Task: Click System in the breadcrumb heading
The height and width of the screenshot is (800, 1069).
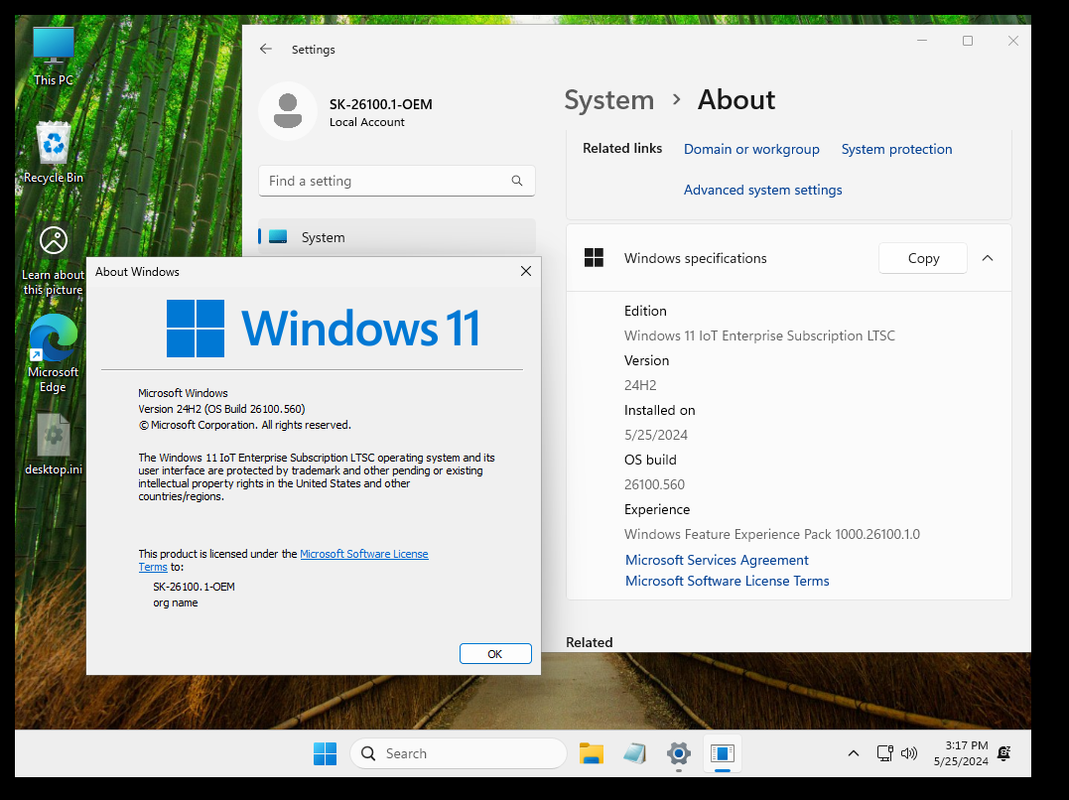Action: tap(609, 100)
